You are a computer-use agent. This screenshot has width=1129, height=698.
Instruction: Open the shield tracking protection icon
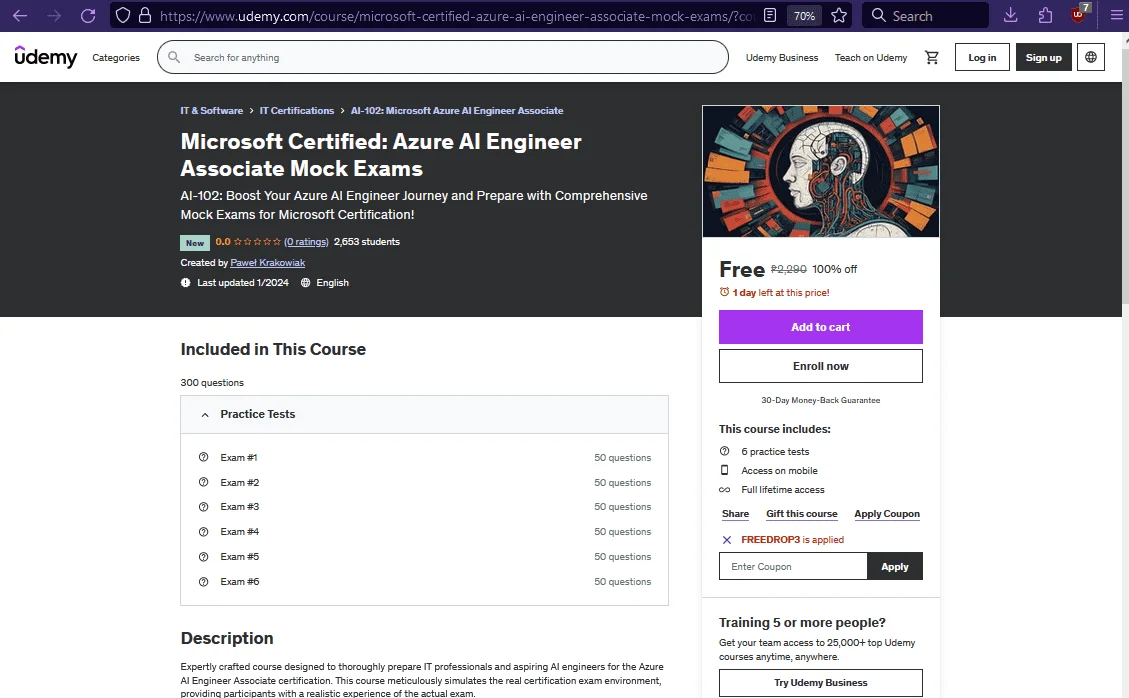(x=123, y=15)
